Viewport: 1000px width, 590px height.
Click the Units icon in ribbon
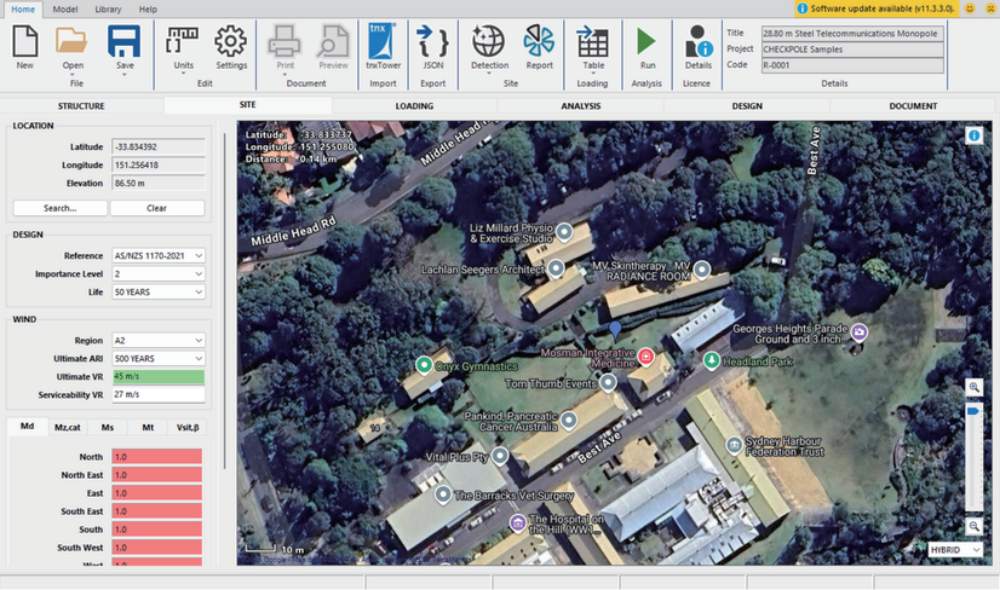tap(182, 42)
